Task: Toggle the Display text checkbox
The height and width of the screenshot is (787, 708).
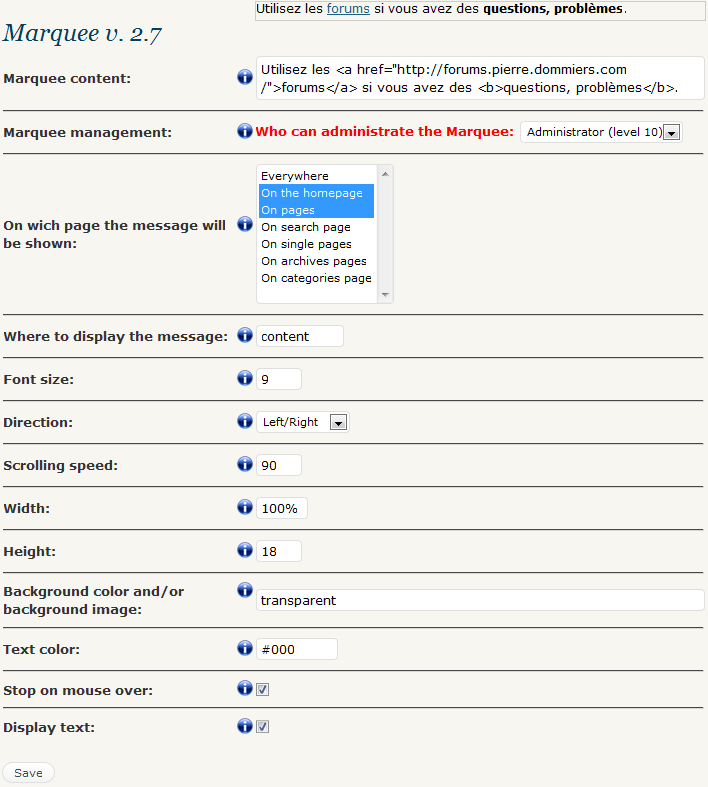Action: pos(262,726)
